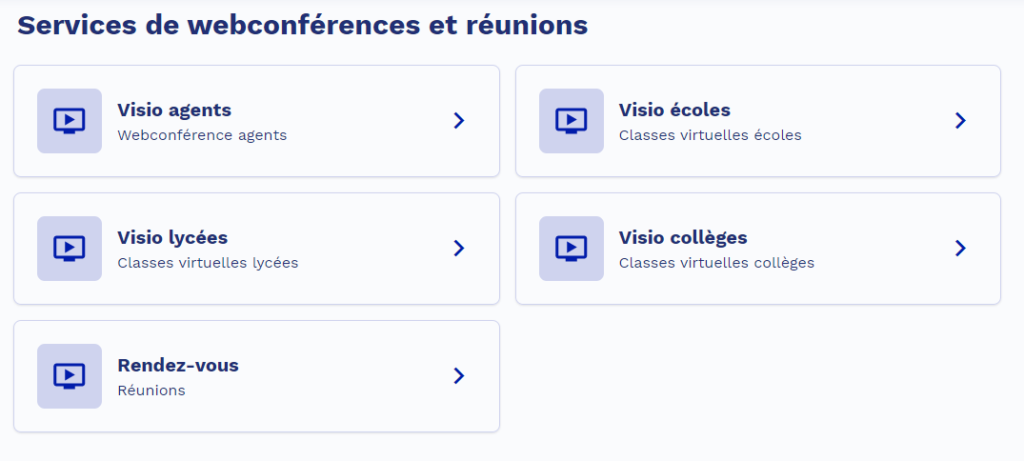Click the Visio lycées screen icon
Screen dimensions: 1024x461
pos(69,249)
